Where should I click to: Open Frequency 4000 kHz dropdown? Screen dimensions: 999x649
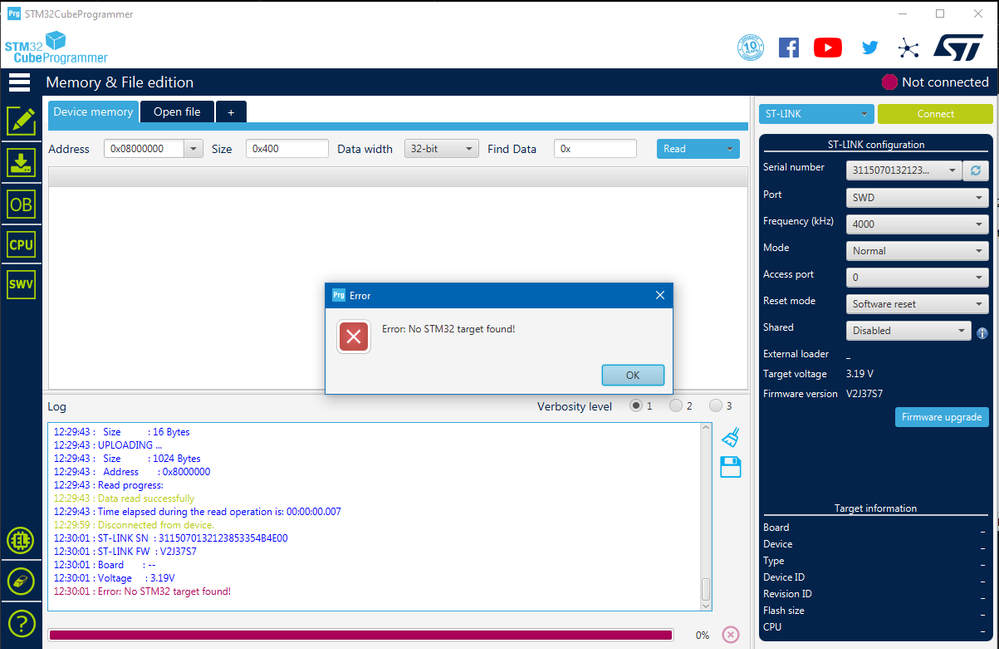[x=917, y=224]
